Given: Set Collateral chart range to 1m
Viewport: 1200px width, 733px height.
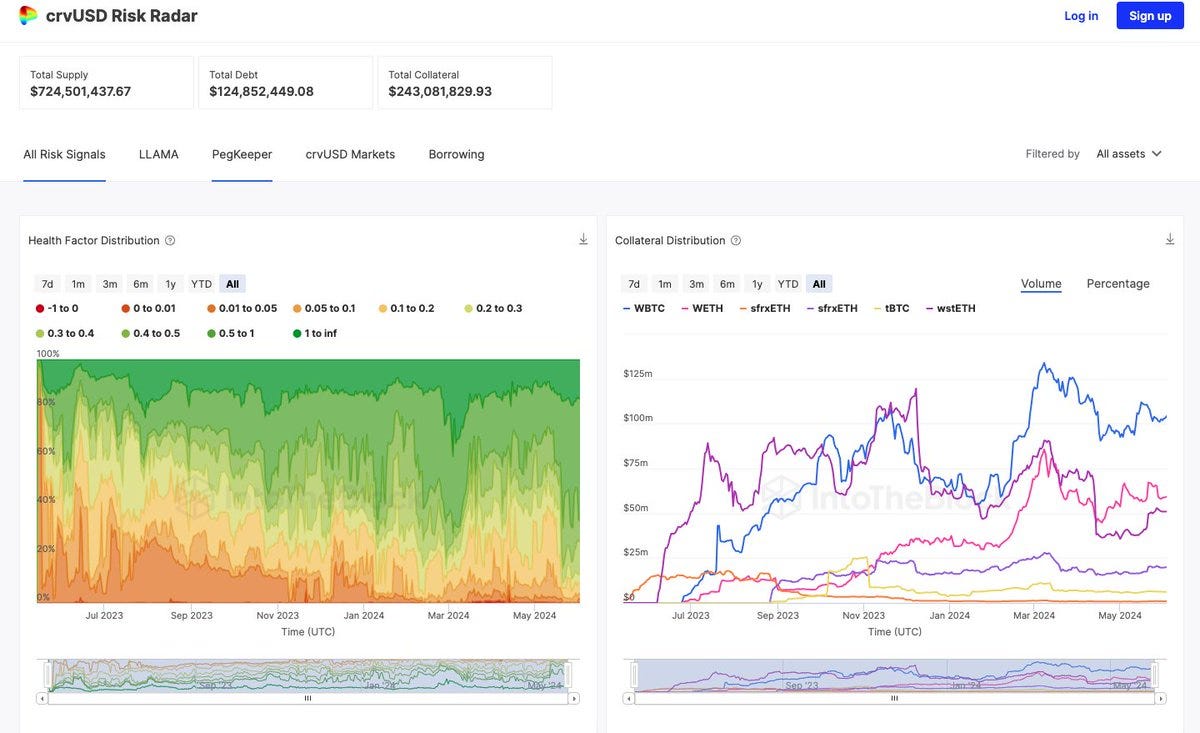Looking at the screenshot, I should click(665, 284).
